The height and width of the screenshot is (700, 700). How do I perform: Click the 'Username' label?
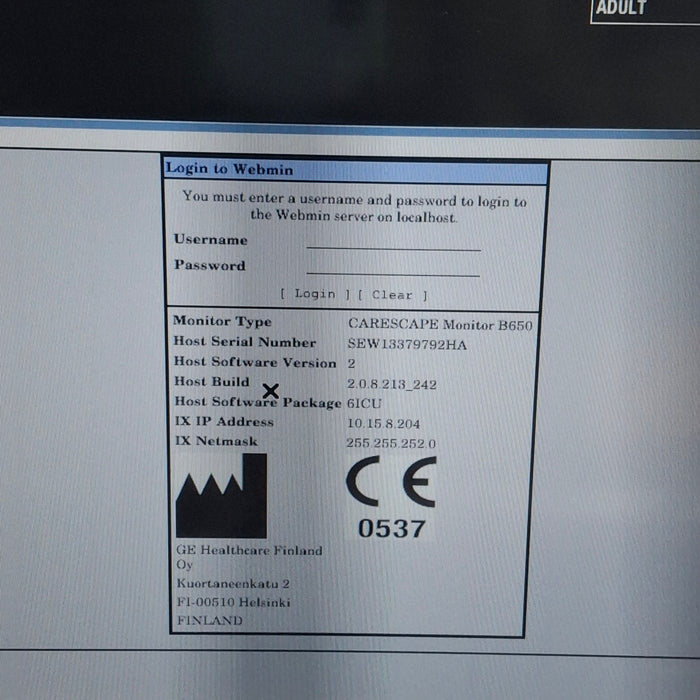point(211,240)
